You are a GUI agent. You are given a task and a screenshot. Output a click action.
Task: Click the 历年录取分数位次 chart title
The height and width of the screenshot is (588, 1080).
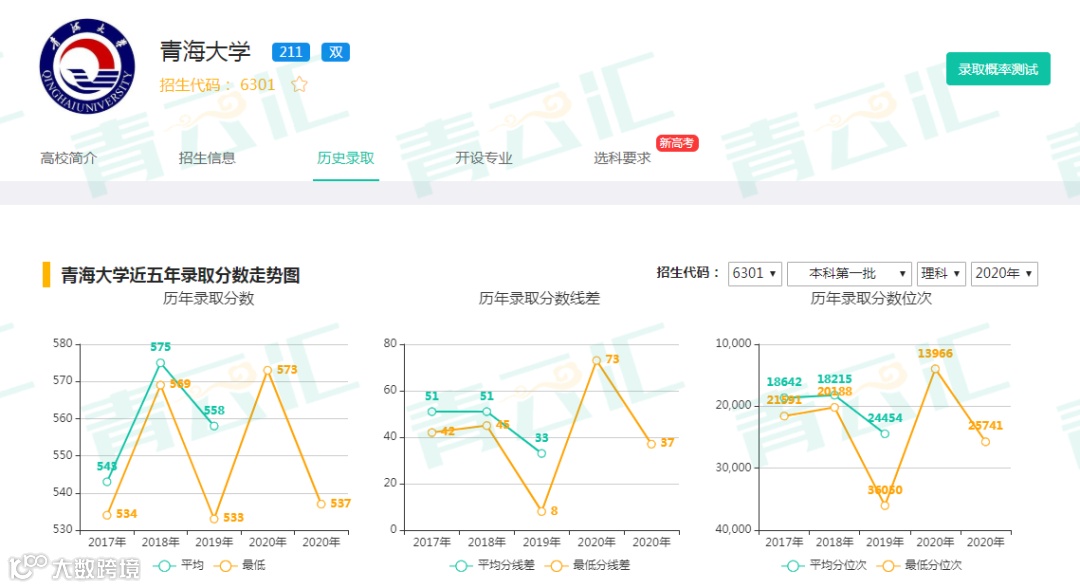tap(871, 298)
